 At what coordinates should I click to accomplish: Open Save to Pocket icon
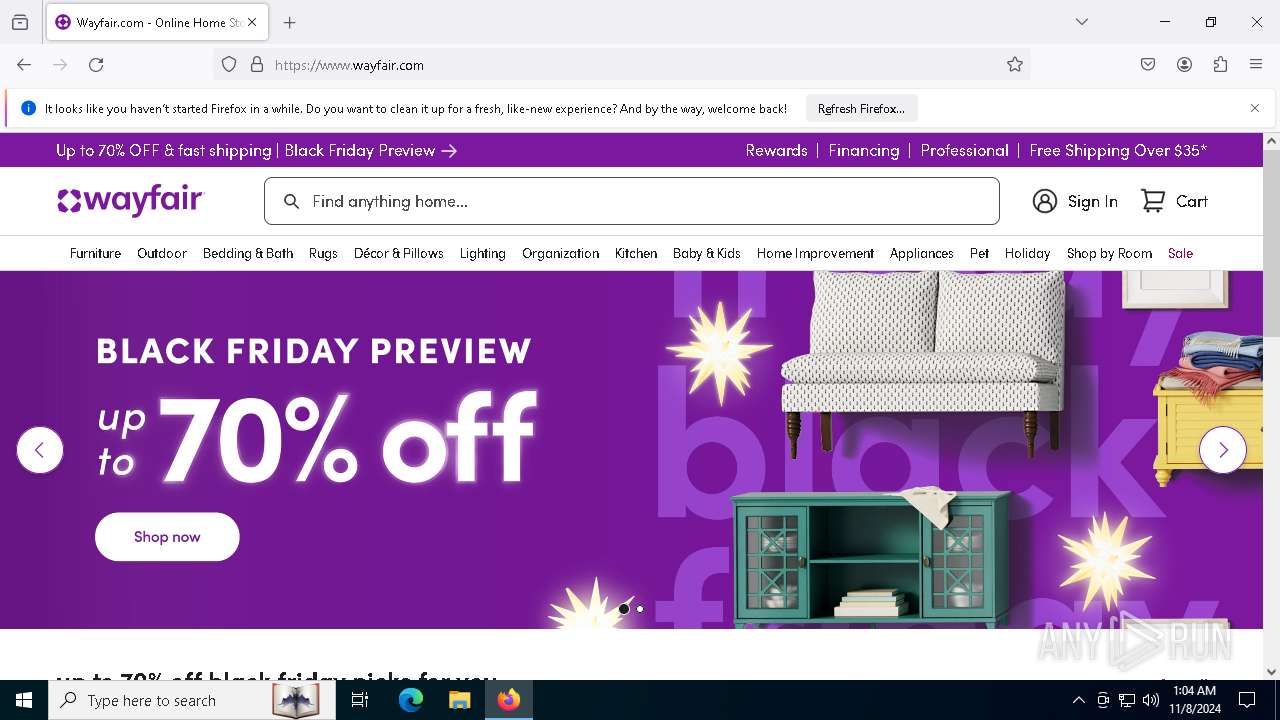pyautogui.click(x=1148, y=65)
